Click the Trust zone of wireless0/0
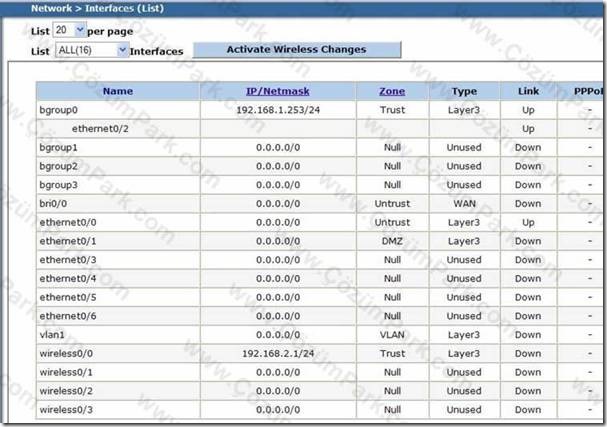 pos(392,353)
